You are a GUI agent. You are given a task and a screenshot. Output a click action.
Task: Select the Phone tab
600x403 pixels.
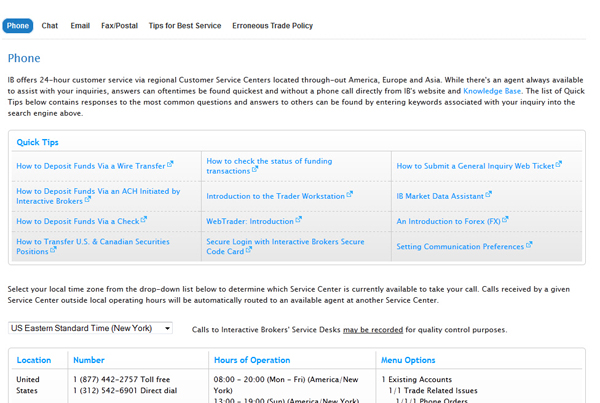tap(18, 26)
